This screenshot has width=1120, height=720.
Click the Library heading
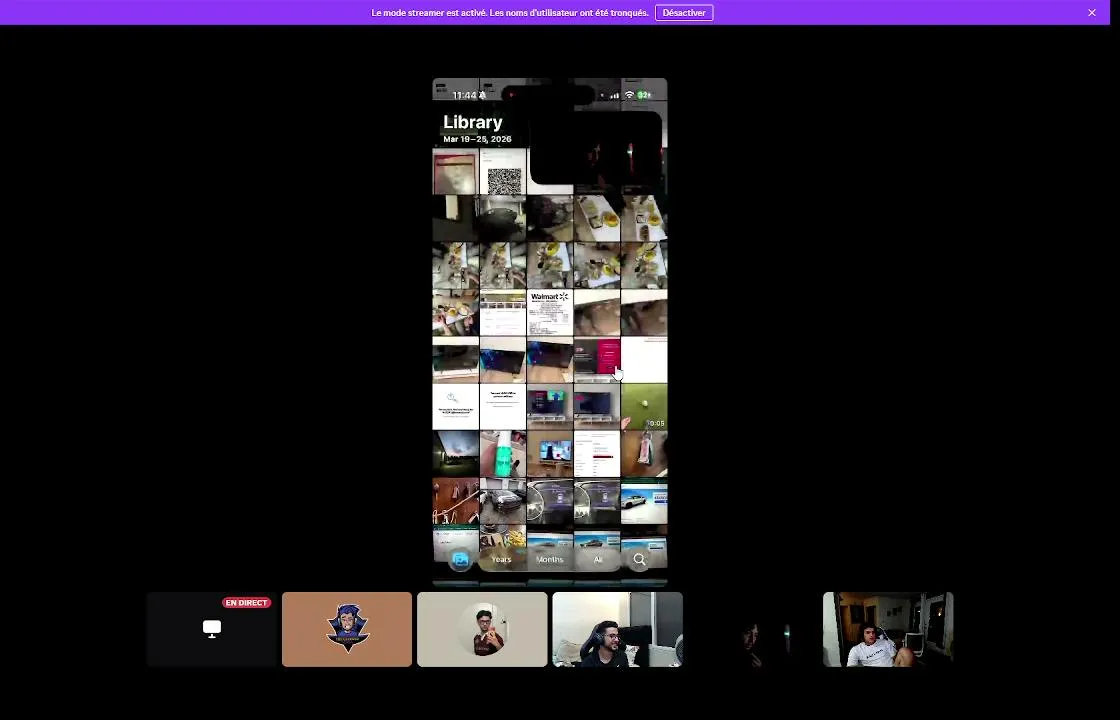tap(472, 122)
